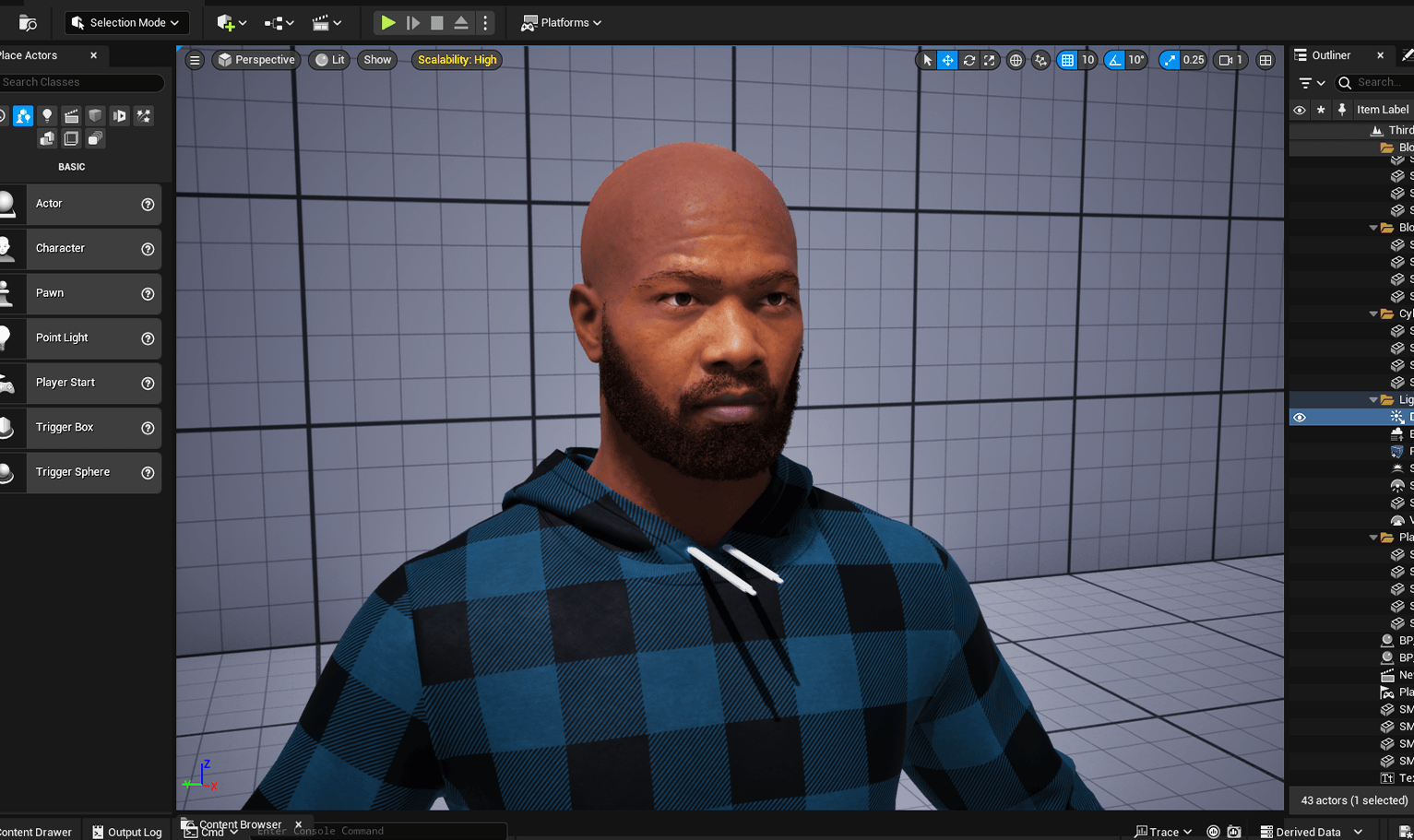Open play mode options three-dot menu
The width and height of the screenshot is (1414, 840).
[x=485, y=23]
